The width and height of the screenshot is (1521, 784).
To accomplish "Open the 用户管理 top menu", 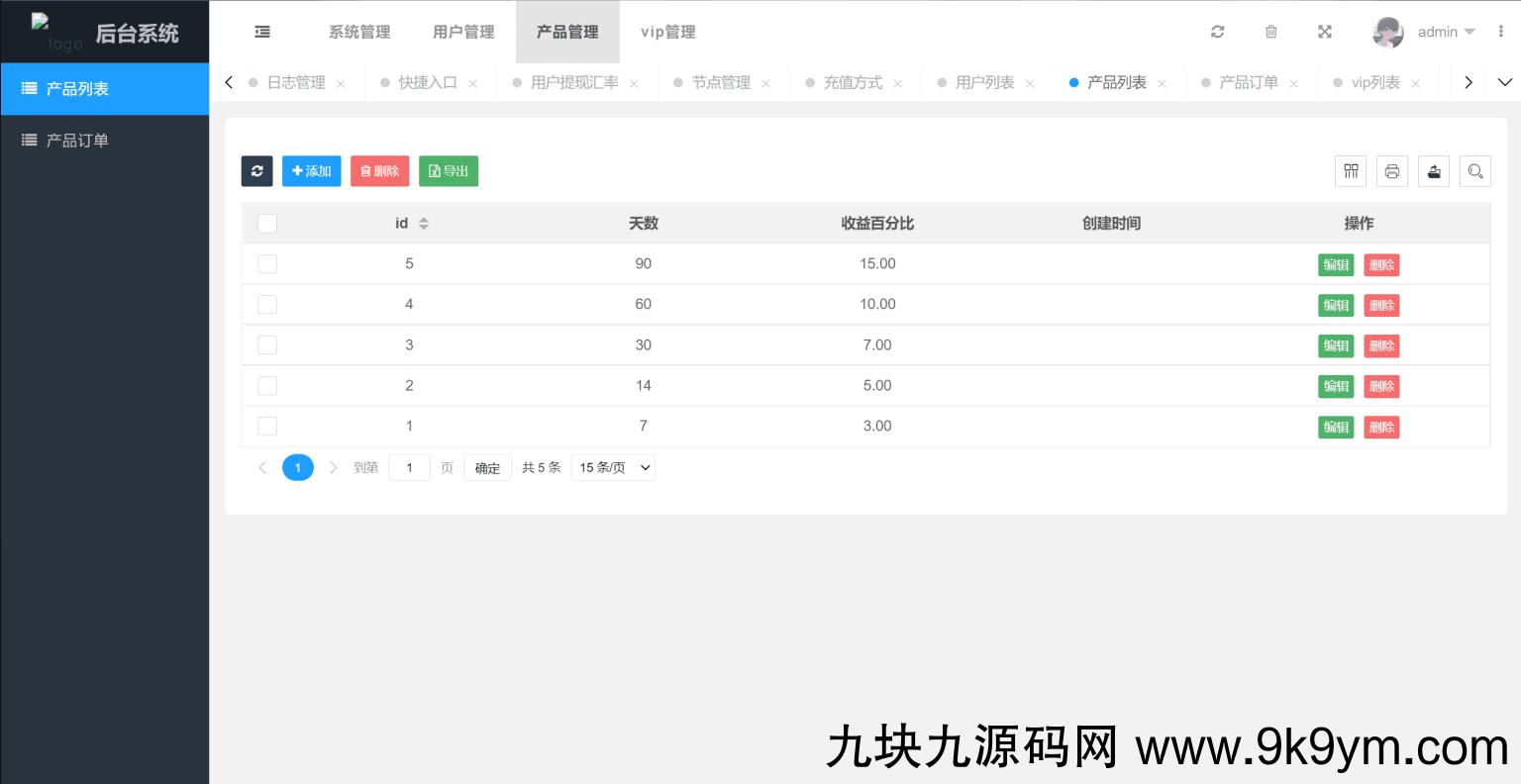I will point(463,32).
